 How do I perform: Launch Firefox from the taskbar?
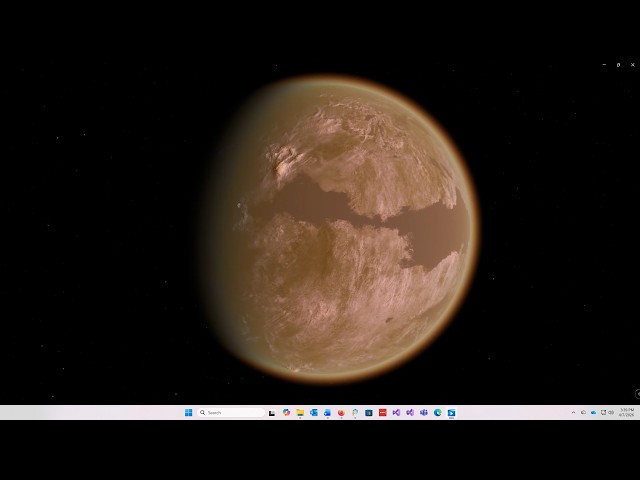pyautogui.click(x=341, y=413)
